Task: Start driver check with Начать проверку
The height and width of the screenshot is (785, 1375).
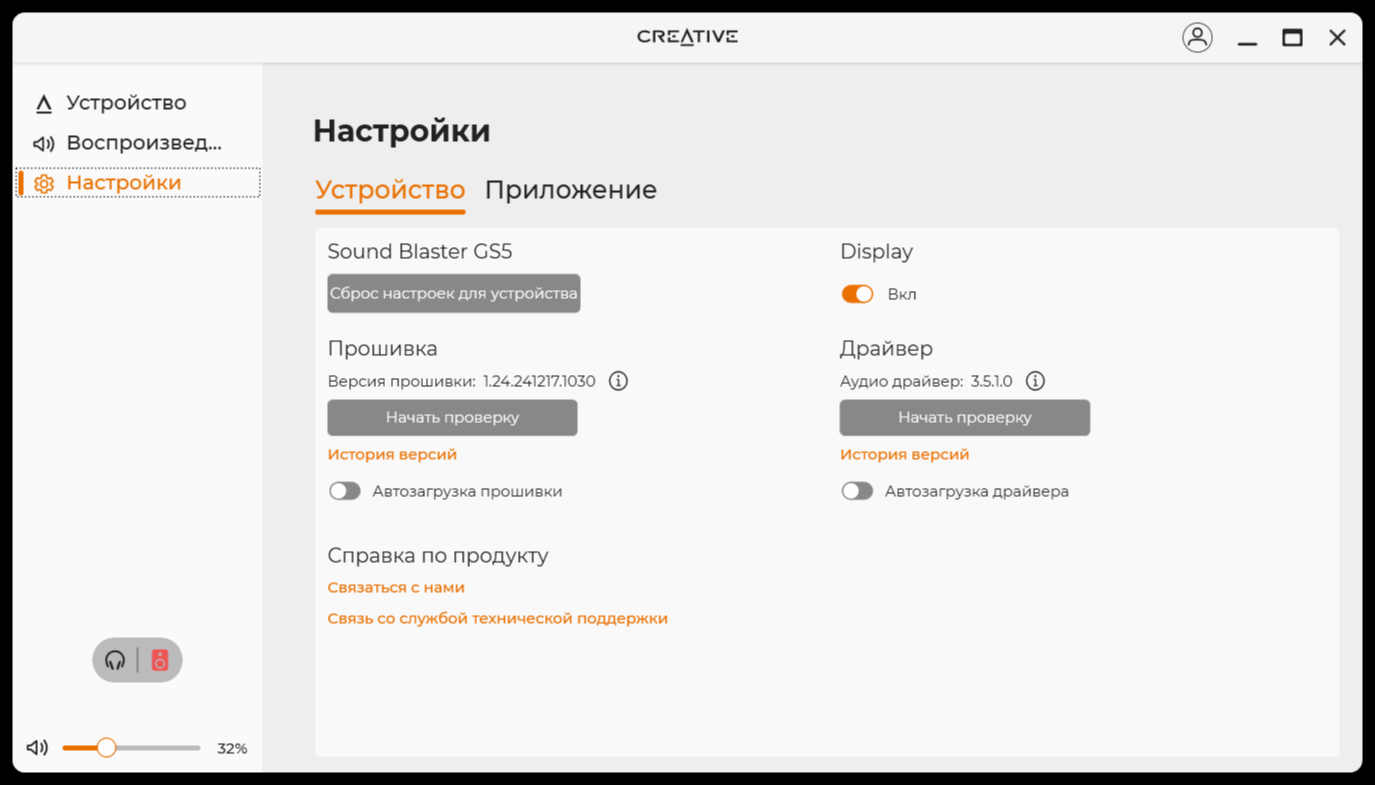Action: 965,418
